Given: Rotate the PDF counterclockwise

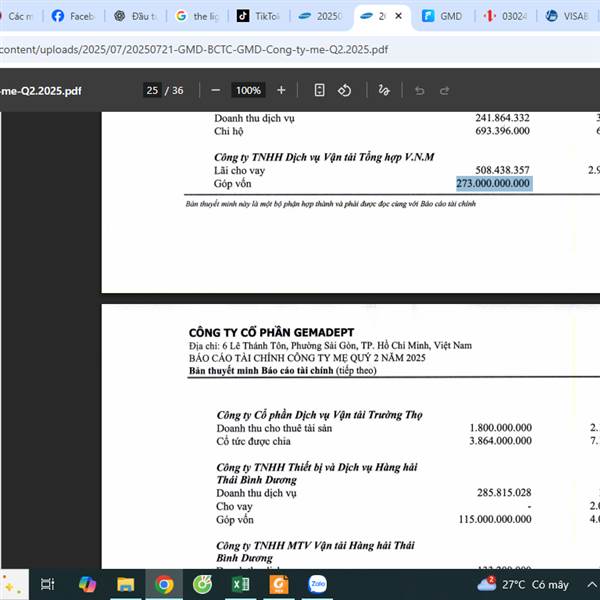Looking at the screenshot, I should coord(344,91).
